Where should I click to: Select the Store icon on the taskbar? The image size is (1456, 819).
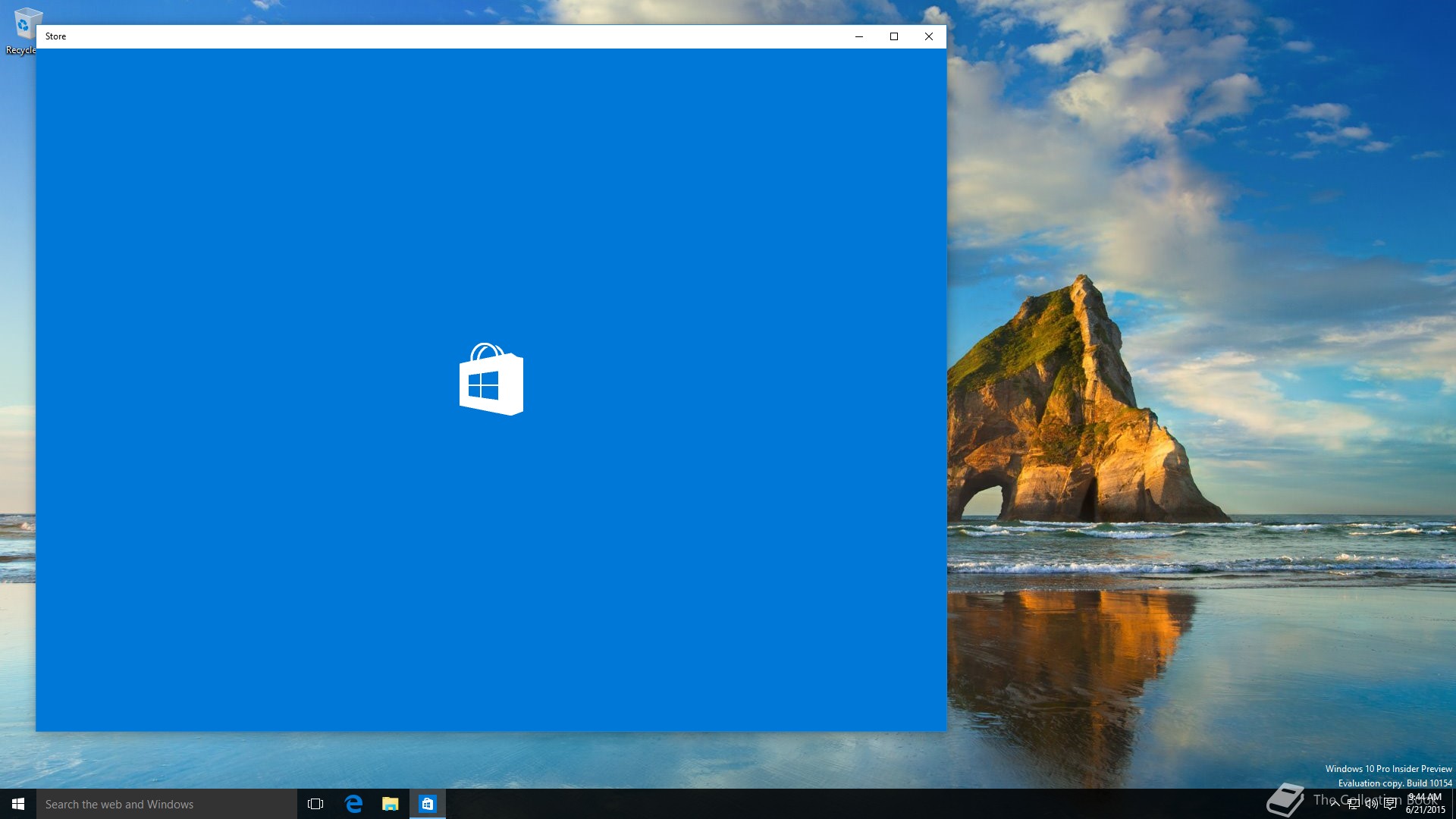[x=428, y=804]
